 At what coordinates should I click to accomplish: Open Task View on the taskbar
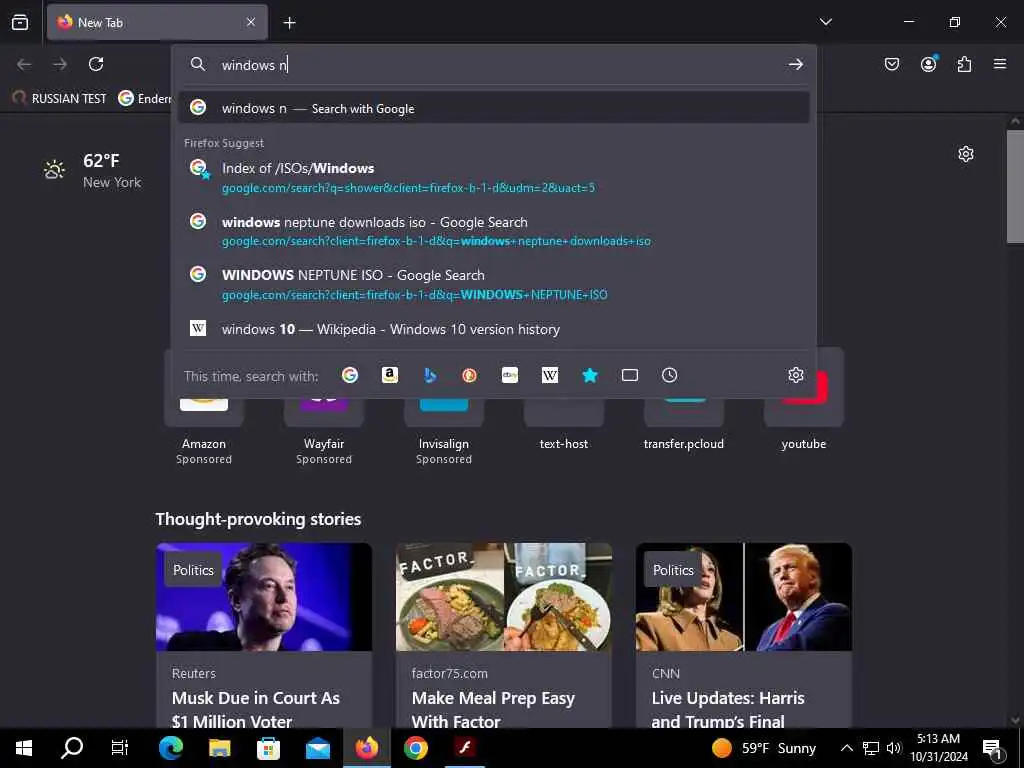point(120,748)
